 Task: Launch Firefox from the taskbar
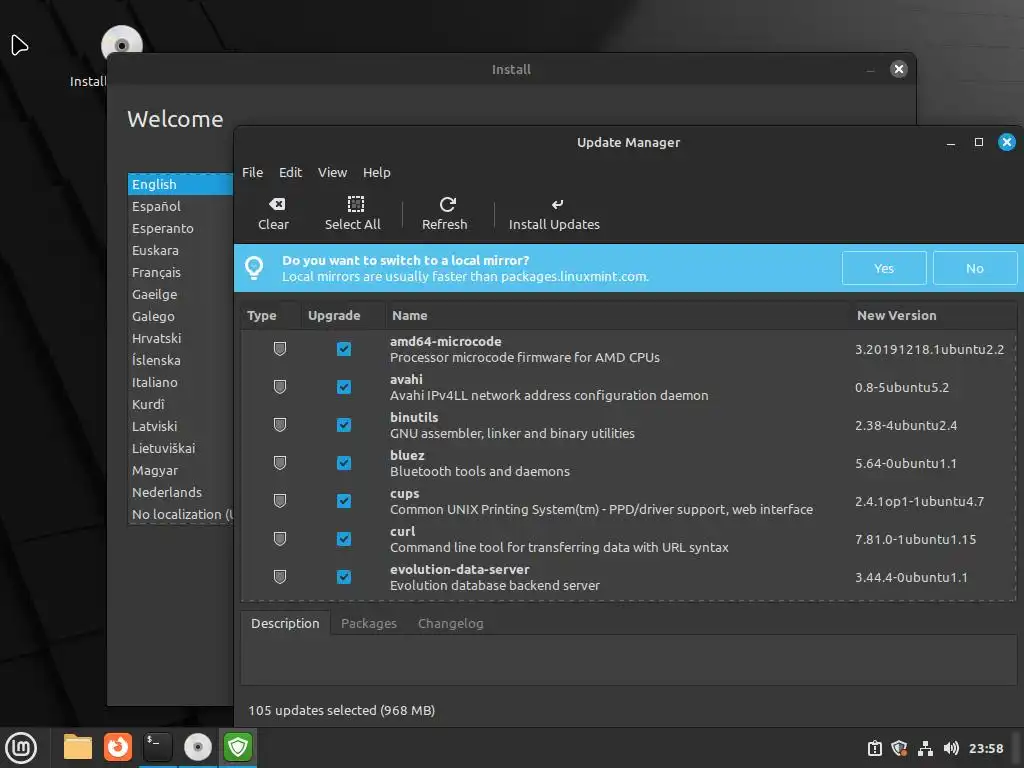[118, 747]
